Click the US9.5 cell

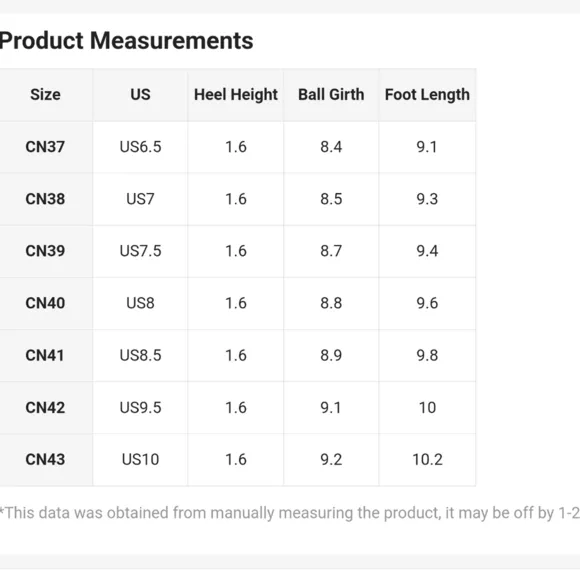click(141, 407)
